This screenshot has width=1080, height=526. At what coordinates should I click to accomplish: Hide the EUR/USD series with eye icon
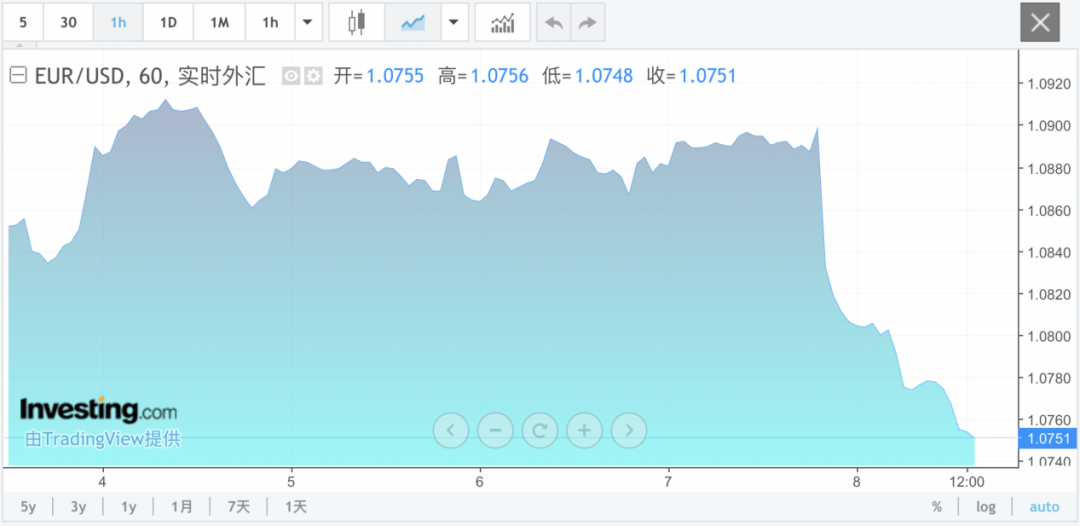(291, 76)
